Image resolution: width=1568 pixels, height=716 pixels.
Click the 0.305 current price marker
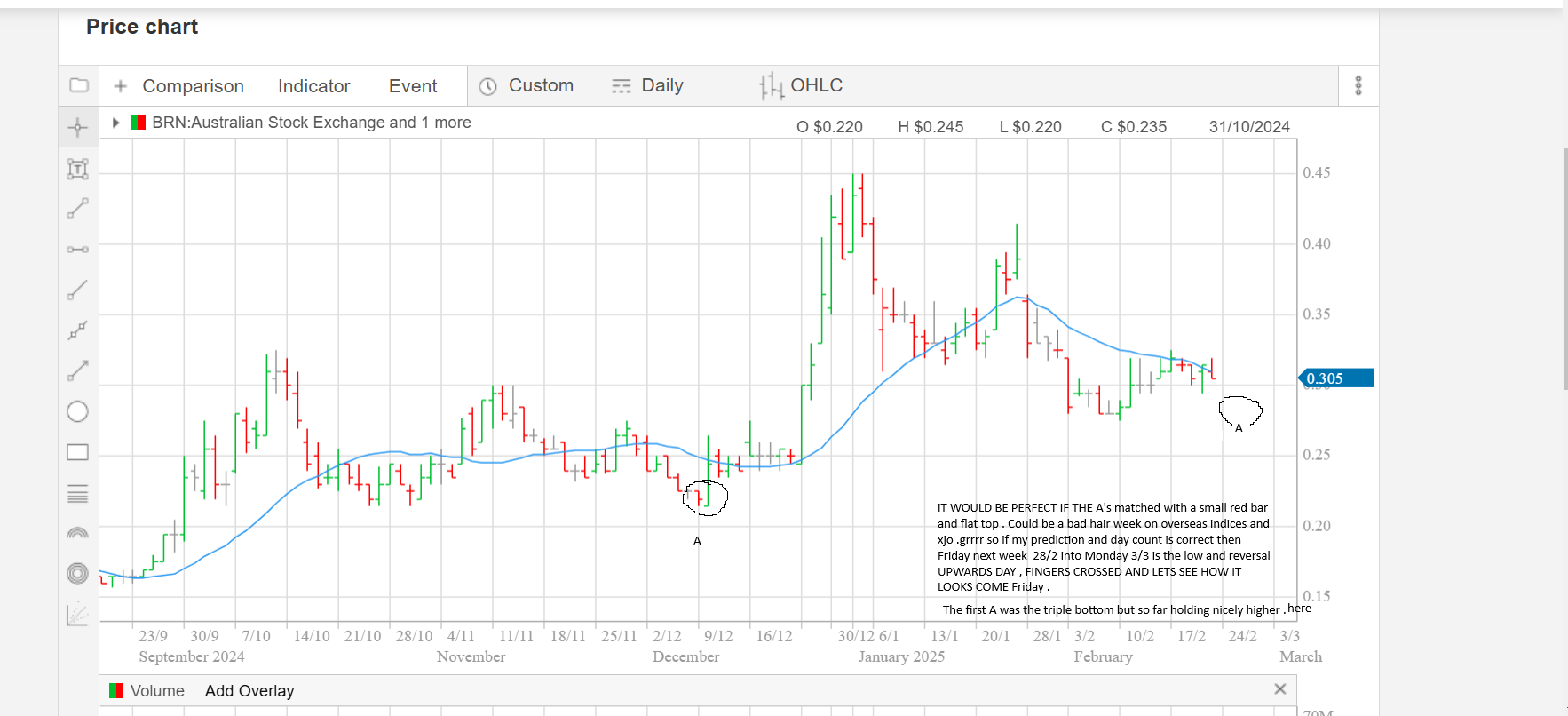(x=1336, y=378)
